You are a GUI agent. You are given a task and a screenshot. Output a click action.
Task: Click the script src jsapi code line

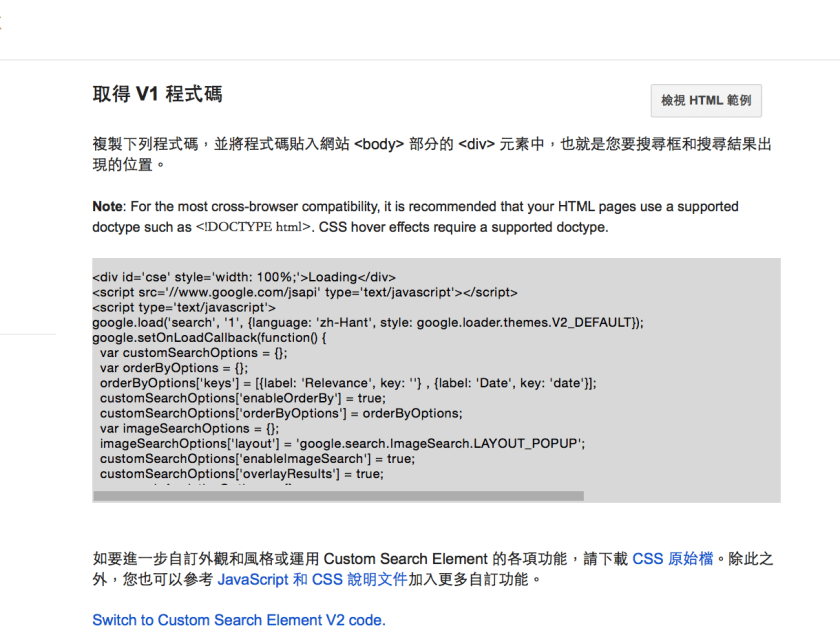(305, 292)
